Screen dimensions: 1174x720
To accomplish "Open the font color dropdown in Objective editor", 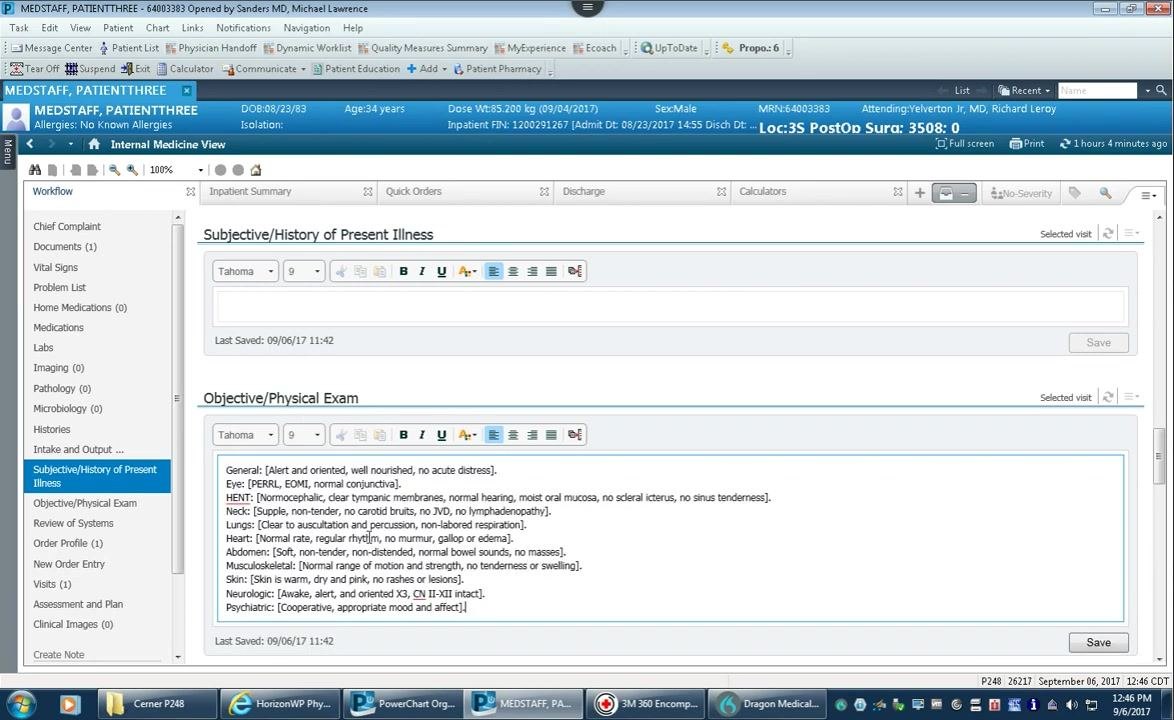I will [474, 435].
